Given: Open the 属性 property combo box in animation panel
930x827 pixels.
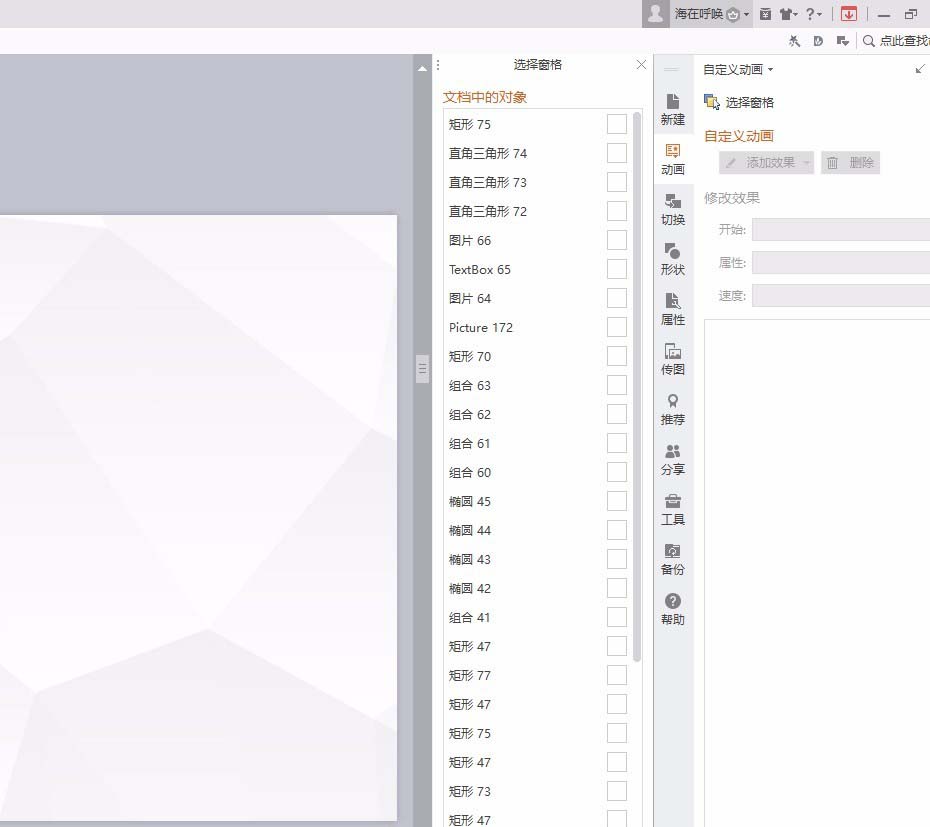Looking at the screenshot, I should point(841,263).
